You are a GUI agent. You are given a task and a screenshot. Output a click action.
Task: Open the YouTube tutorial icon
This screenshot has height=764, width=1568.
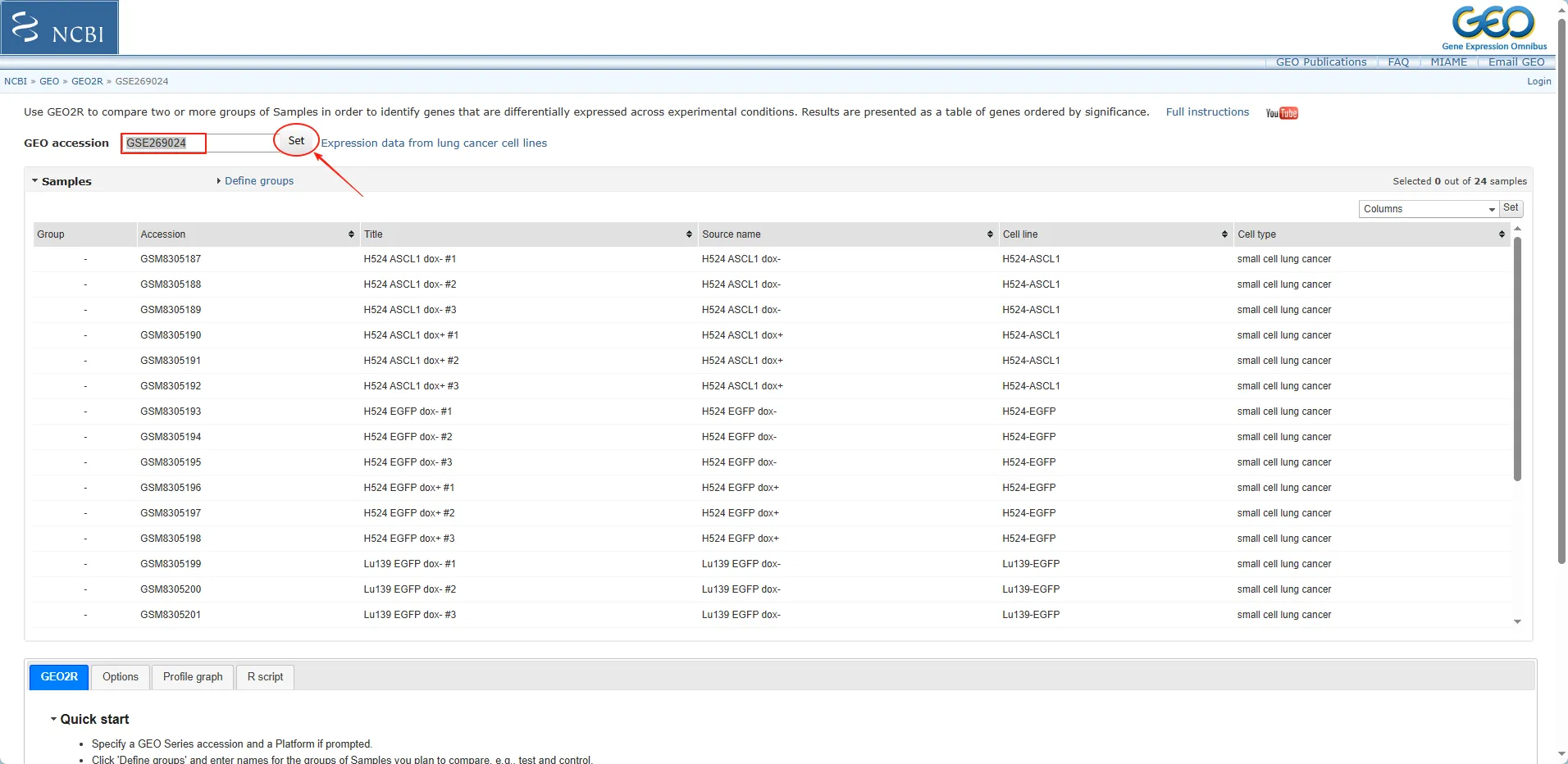point(1282,113)
